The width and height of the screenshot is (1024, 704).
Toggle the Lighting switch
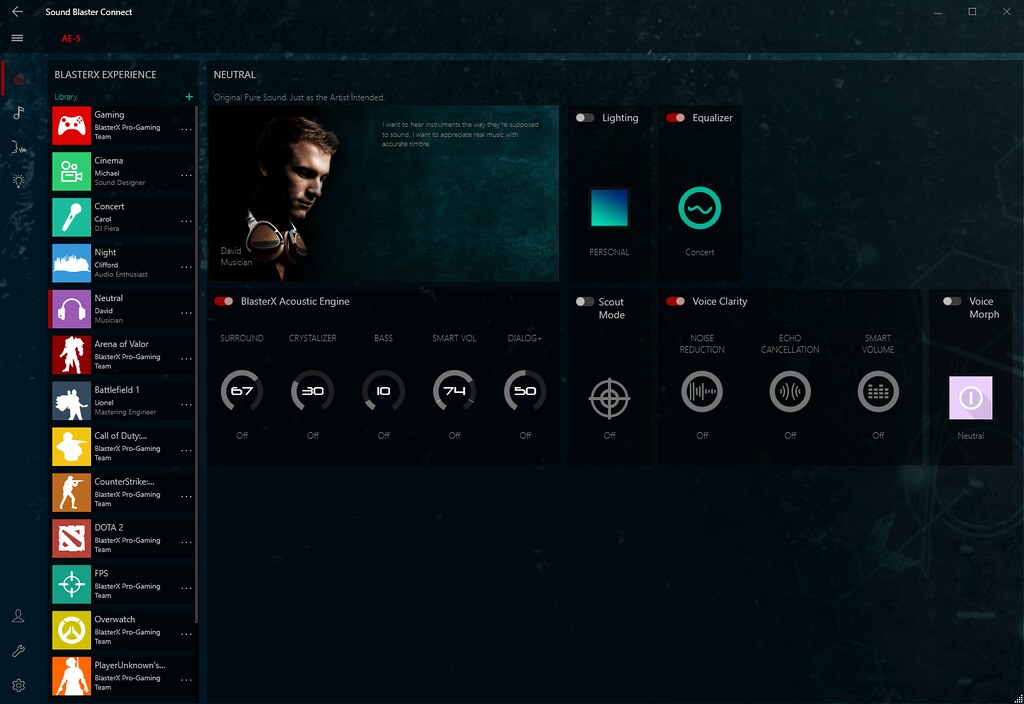pyautogui.click(x=585, y=118)
